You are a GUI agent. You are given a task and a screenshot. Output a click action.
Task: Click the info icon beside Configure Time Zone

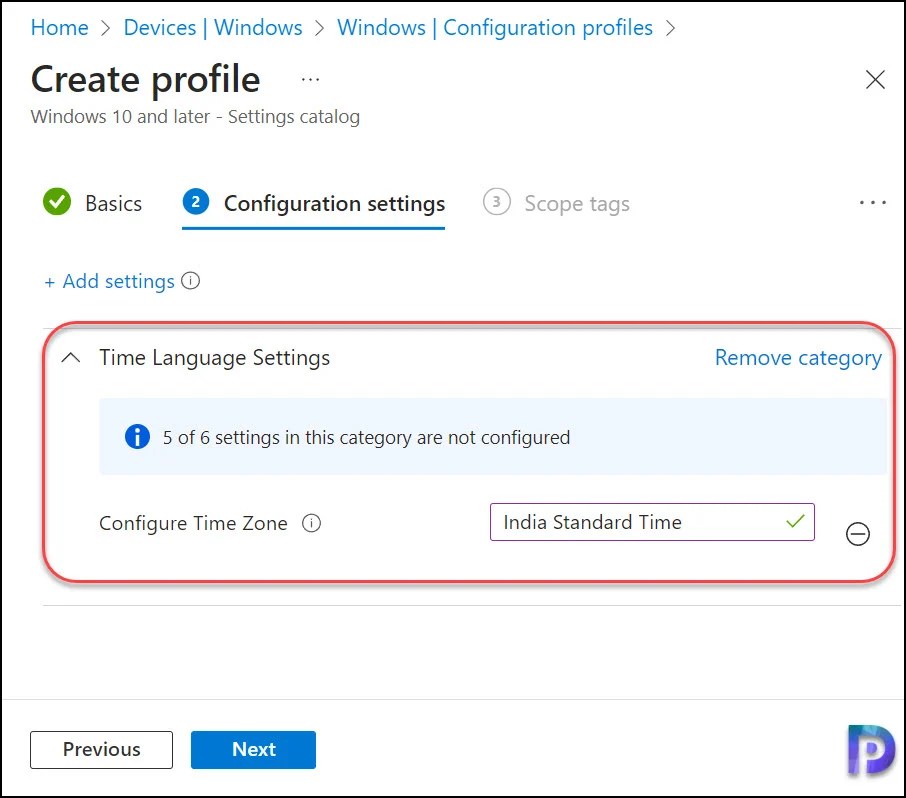[x=311, y=523]
